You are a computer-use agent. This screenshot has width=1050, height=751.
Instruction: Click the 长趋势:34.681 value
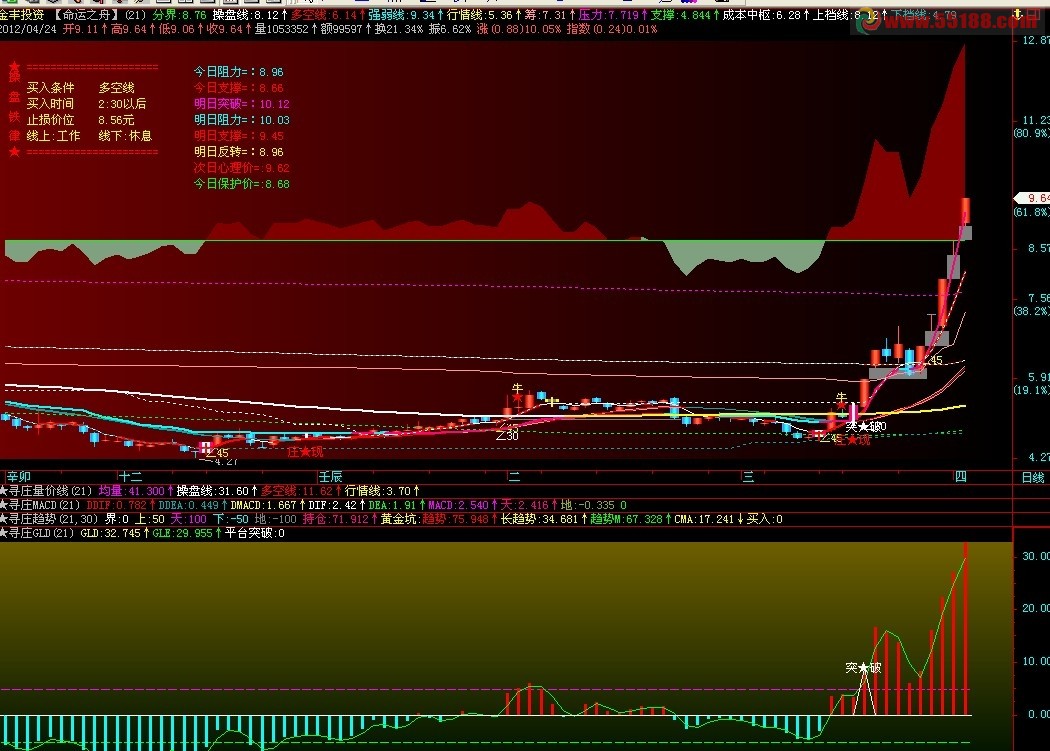click(543, 519)
